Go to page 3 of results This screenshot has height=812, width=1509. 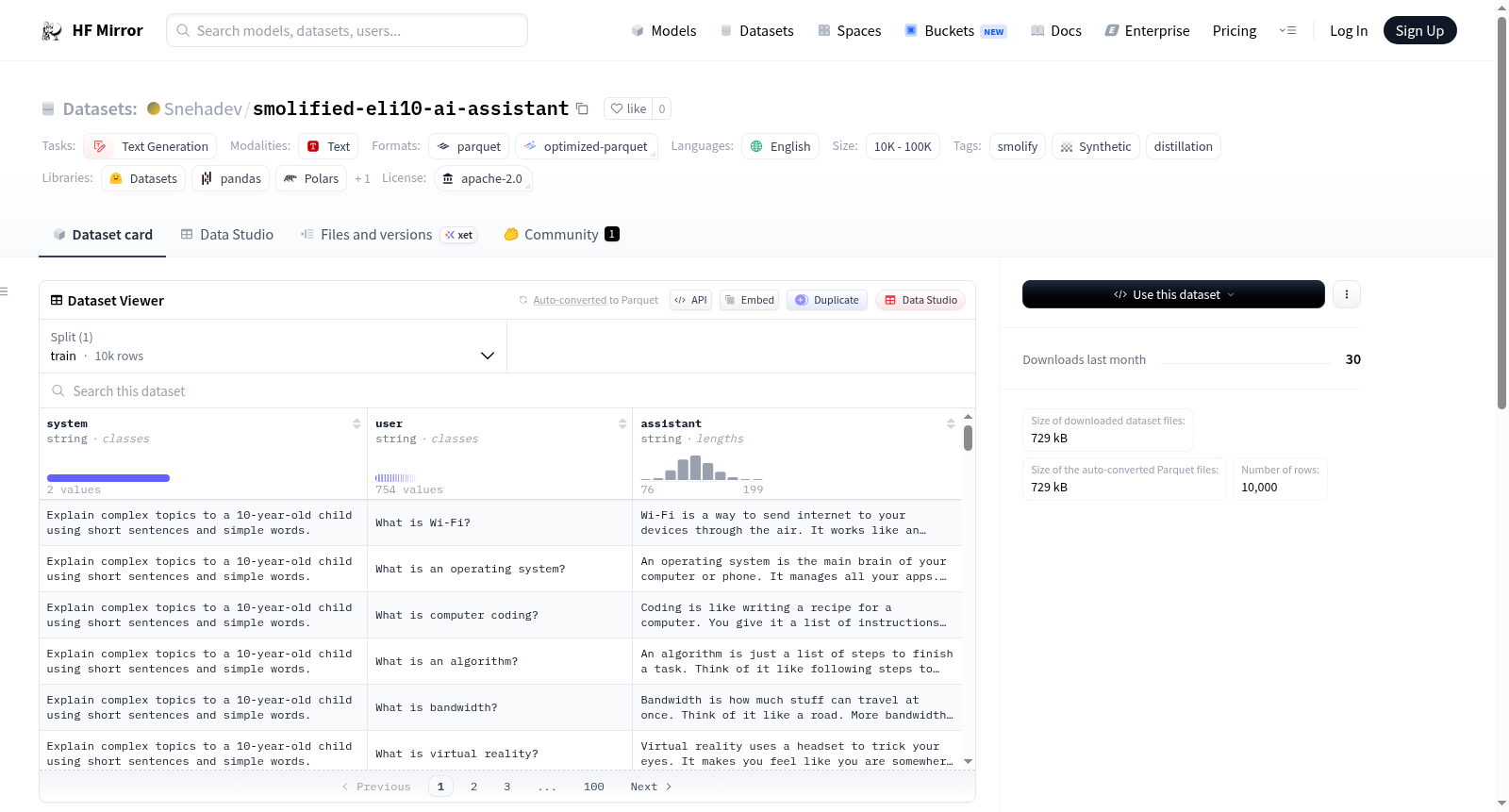click(x=506, y=787)
